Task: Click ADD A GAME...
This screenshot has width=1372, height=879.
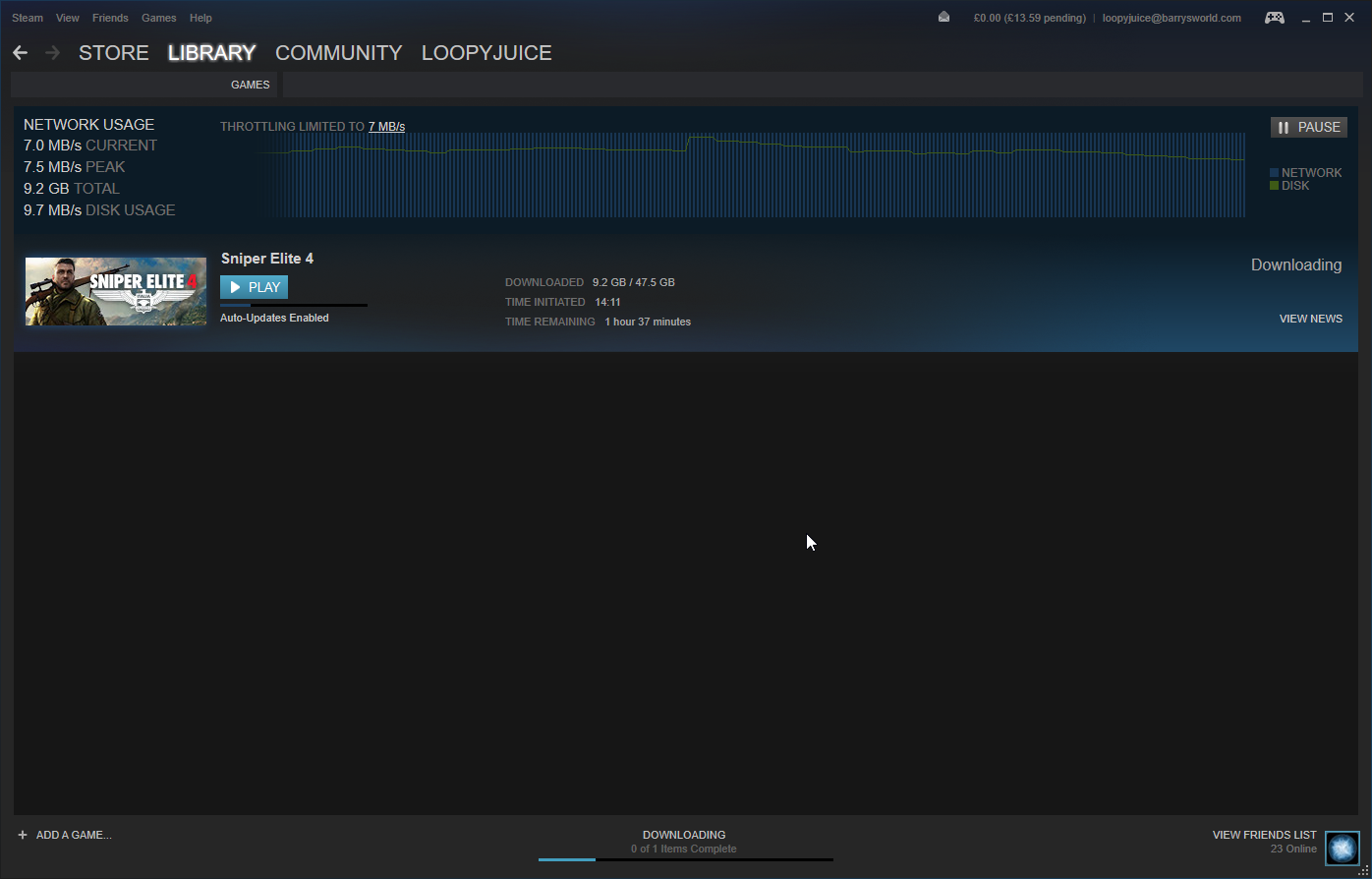Action: coord(74,835)
